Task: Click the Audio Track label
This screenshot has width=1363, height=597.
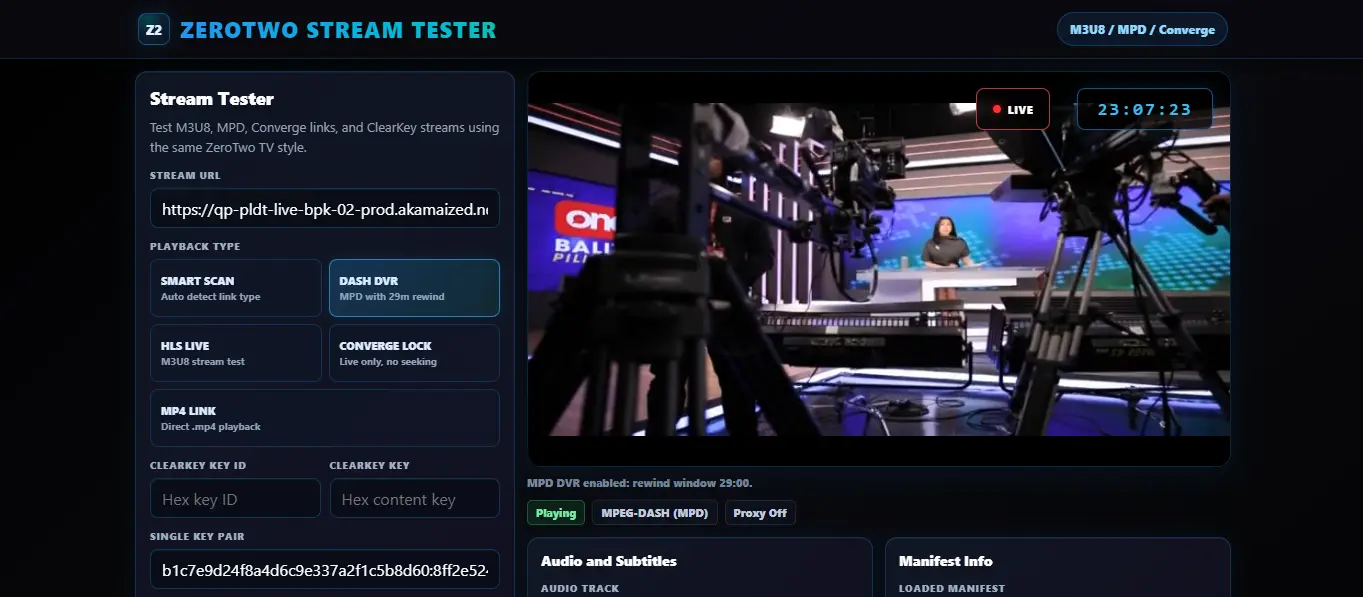Action: [580, 589]
